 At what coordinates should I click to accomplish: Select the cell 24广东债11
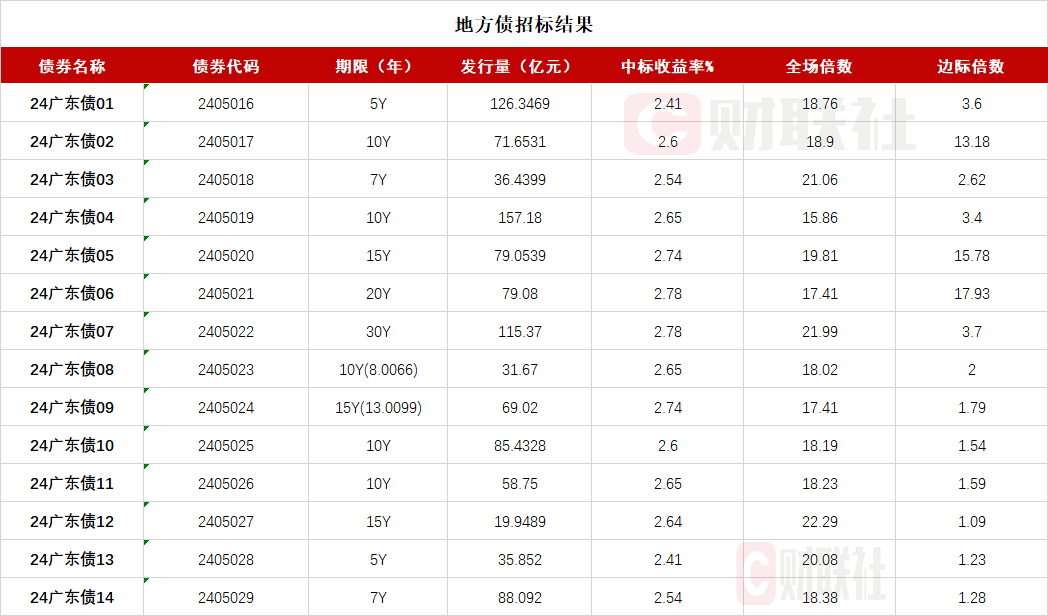(x=72, y=484)
